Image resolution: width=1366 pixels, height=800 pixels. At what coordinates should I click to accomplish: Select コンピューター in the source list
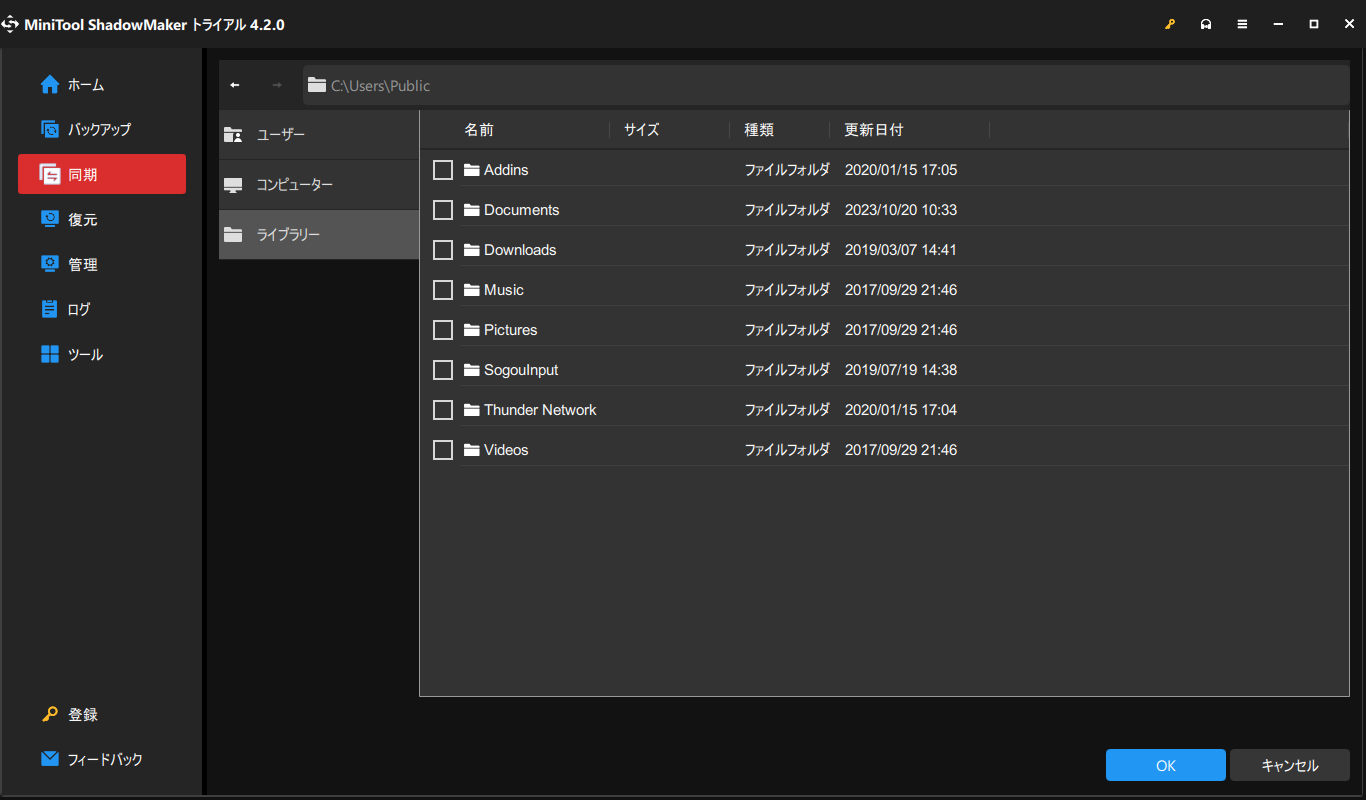[319, 185]
